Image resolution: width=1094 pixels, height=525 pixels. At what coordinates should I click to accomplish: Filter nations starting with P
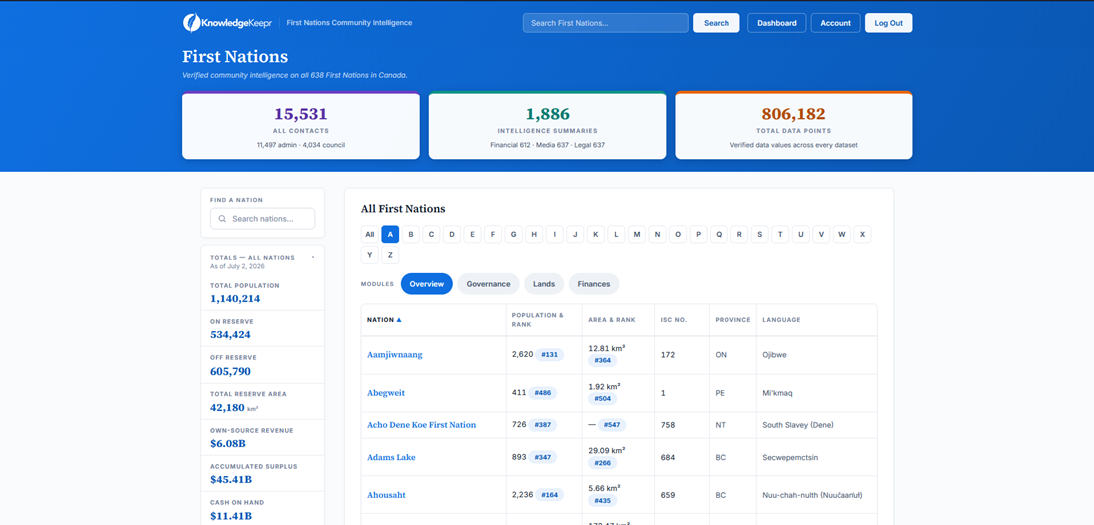click(x=698, y=235)
